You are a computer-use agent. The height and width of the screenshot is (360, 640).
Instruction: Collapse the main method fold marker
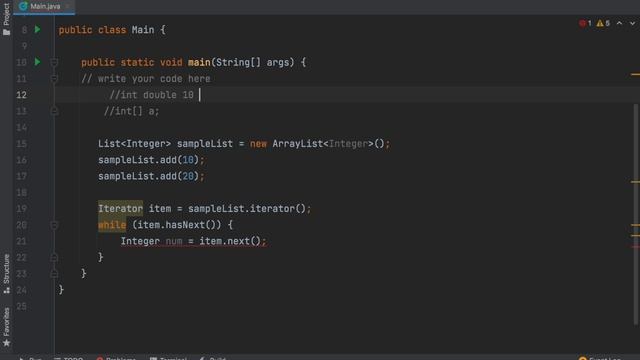pos(54,62)
